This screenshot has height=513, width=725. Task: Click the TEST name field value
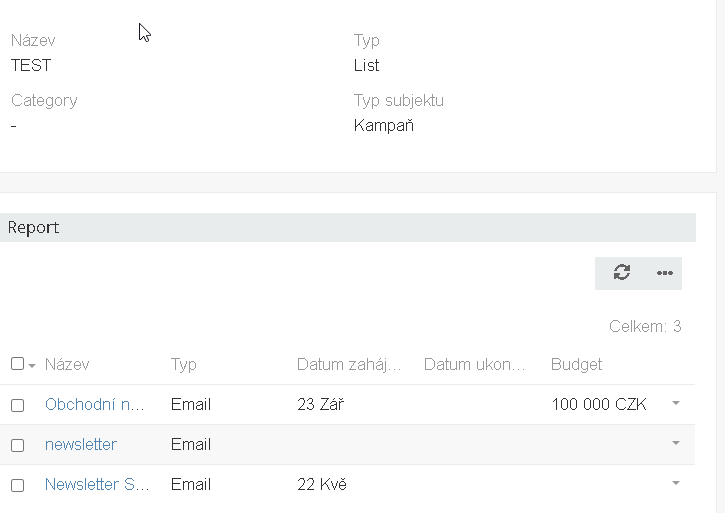[x=31, y=65]
